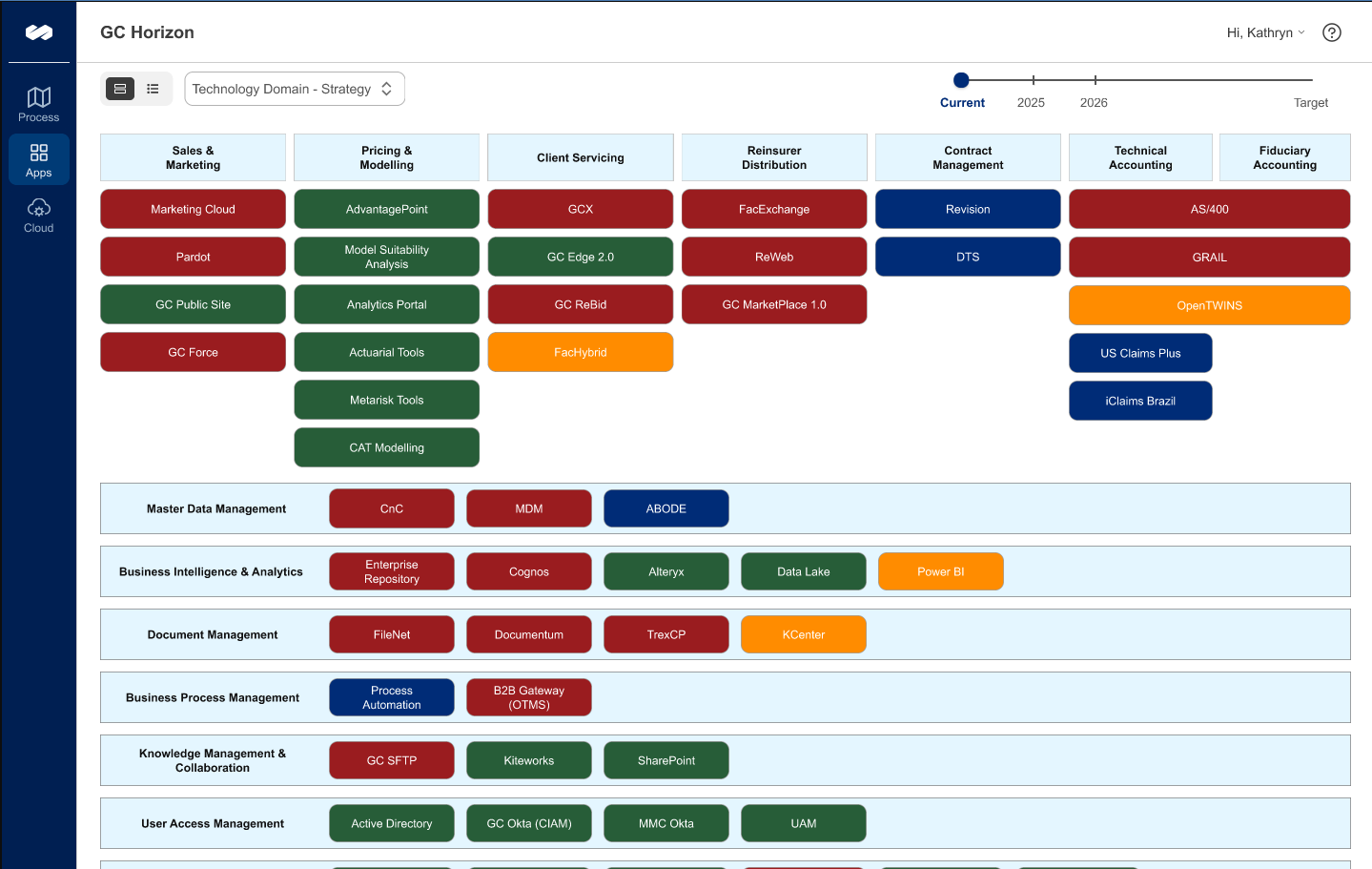
Task: Open the Cloud sidebar section
Action: (x=39, y=215)
